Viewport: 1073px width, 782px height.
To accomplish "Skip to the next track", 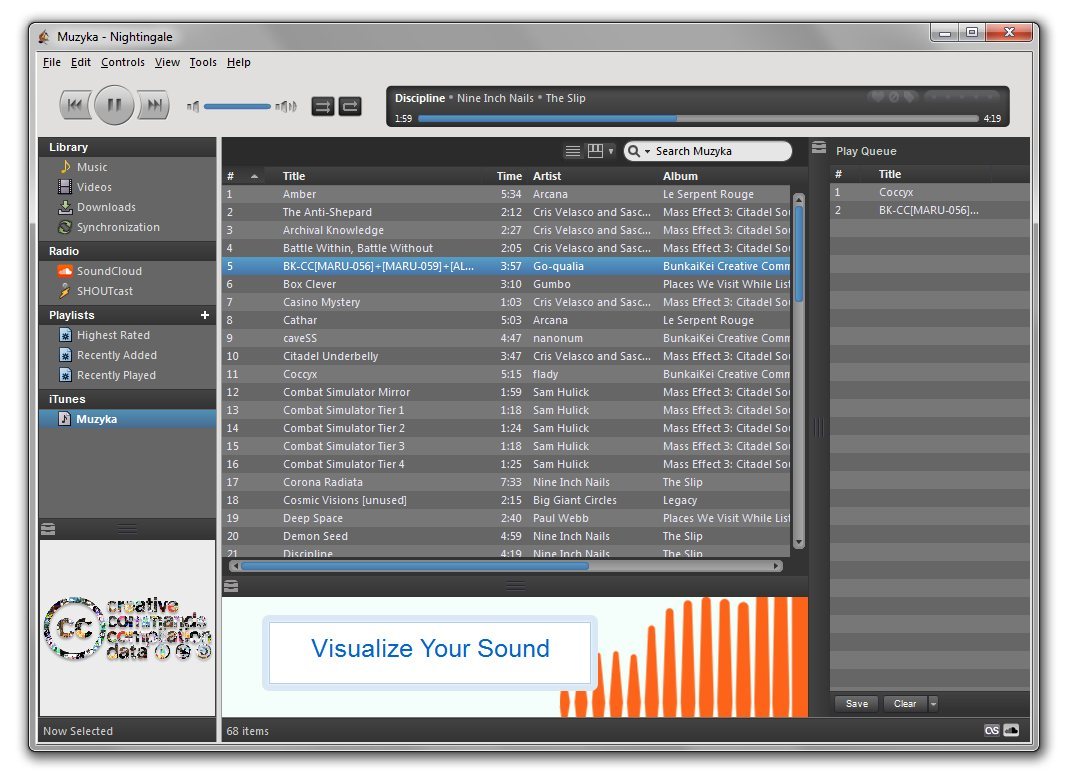I will 155,105.
